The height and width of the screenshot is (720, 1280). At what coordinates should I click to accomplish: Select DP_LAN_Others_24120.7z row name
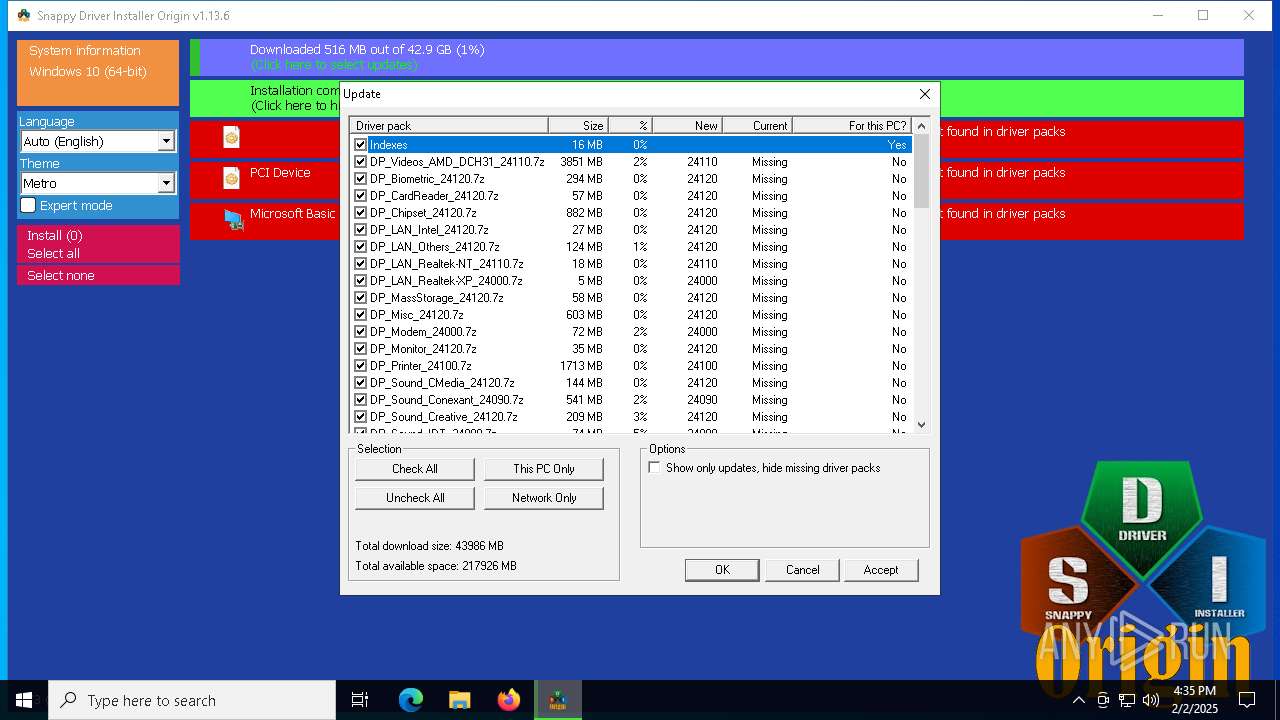click(x=435, y=247)
